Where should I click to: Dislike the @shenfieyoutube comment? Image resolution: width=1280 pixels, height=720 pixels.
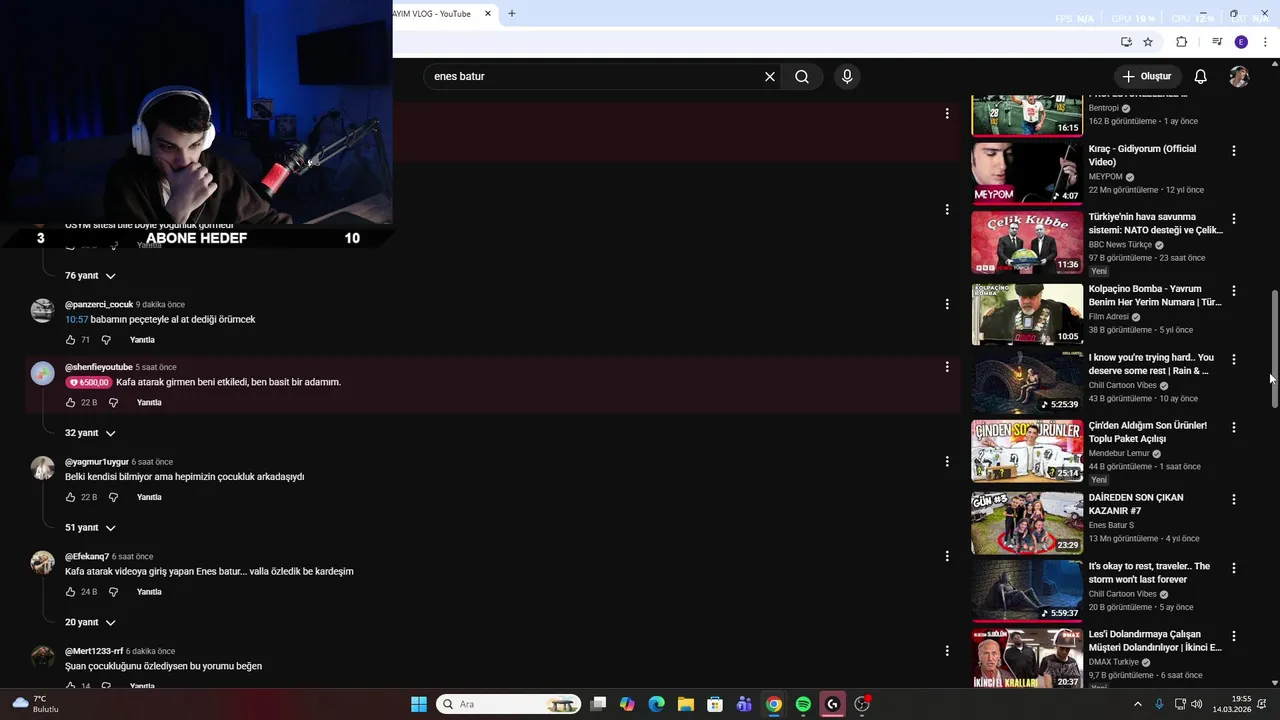click(x=113, y=403)
